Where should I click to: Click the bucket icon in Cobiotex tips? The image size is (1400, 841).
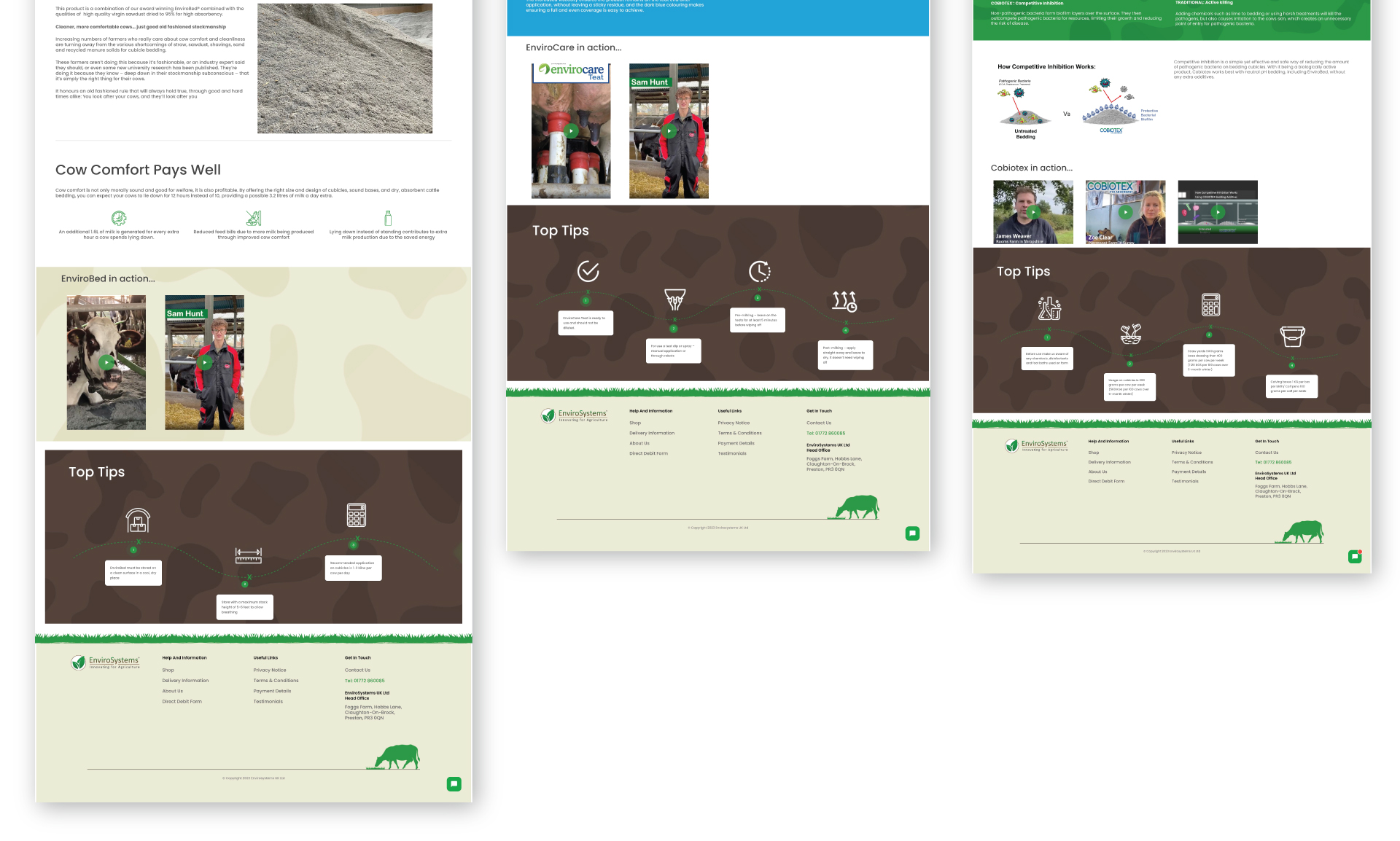1292,336
